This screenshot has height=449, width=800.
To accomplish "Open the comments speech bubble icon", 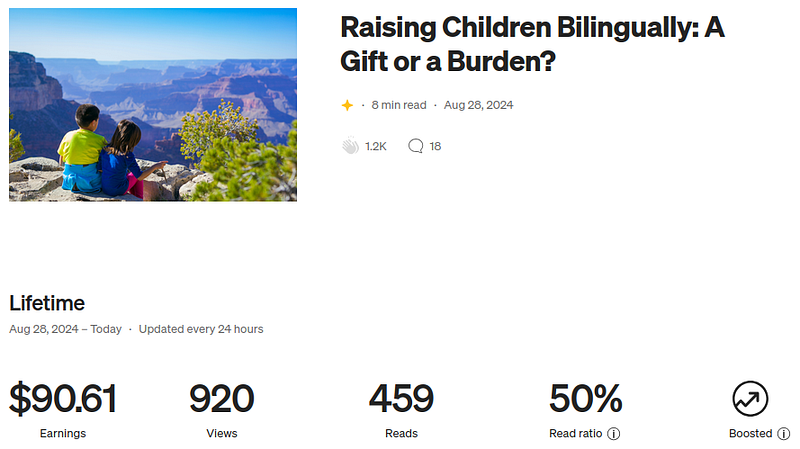I will (x=416, y=146).
